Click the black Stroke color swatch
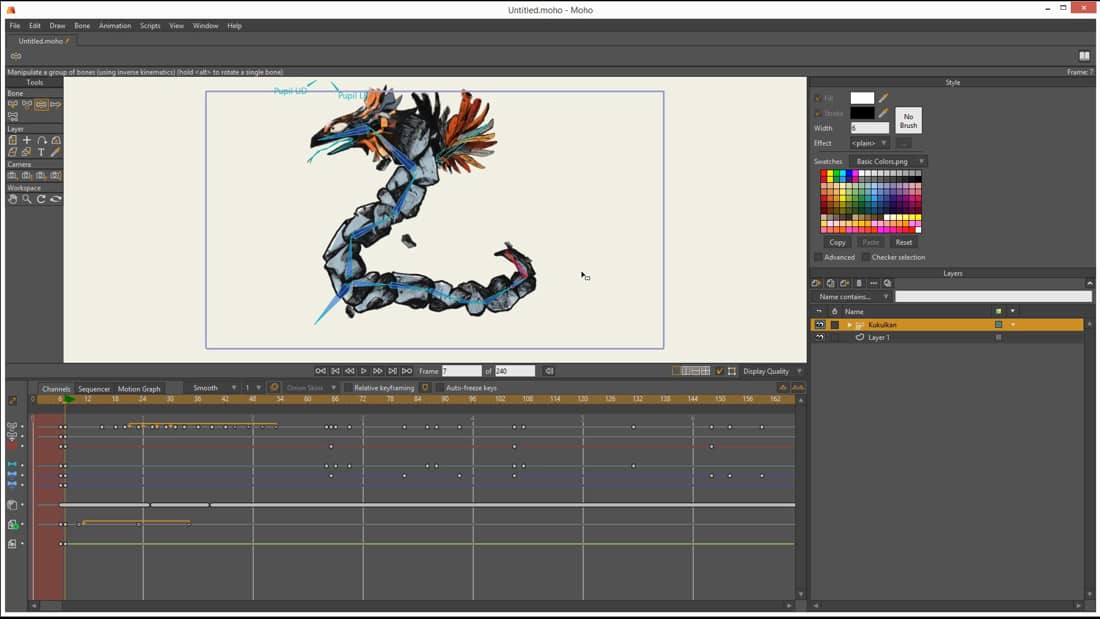The width and height of the screenshot is (1100, 619). (862, 113)
